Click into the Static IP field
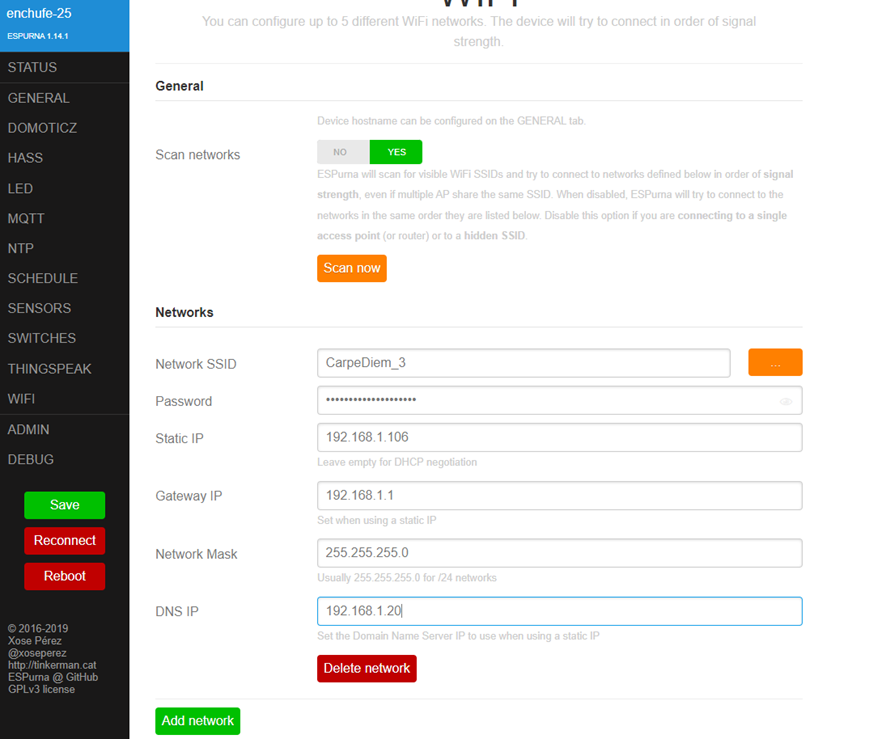 coord(559,437)
